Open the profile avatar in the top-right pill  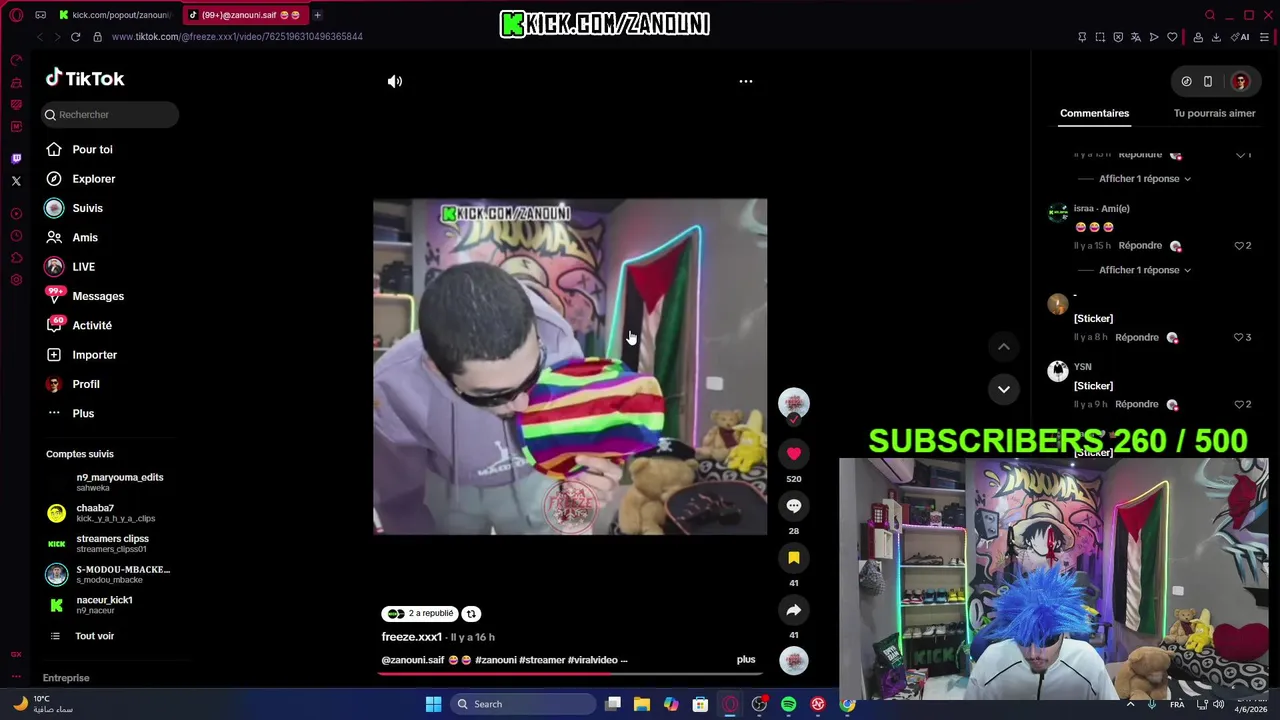[x=1240, y=82]
